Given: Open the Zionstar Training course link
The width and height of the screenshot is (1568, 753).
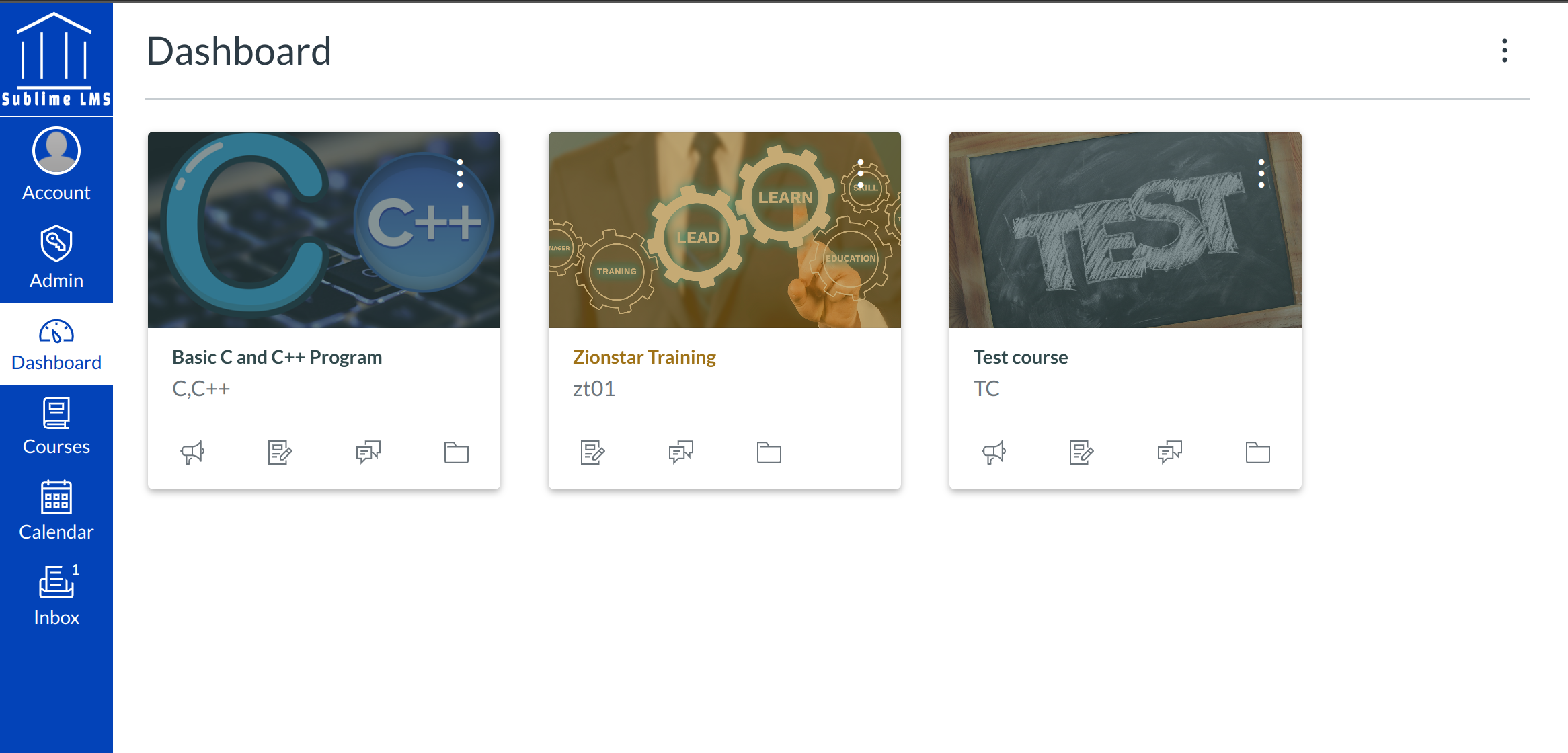Looking at the screenshot, I should tap(644, 357).
